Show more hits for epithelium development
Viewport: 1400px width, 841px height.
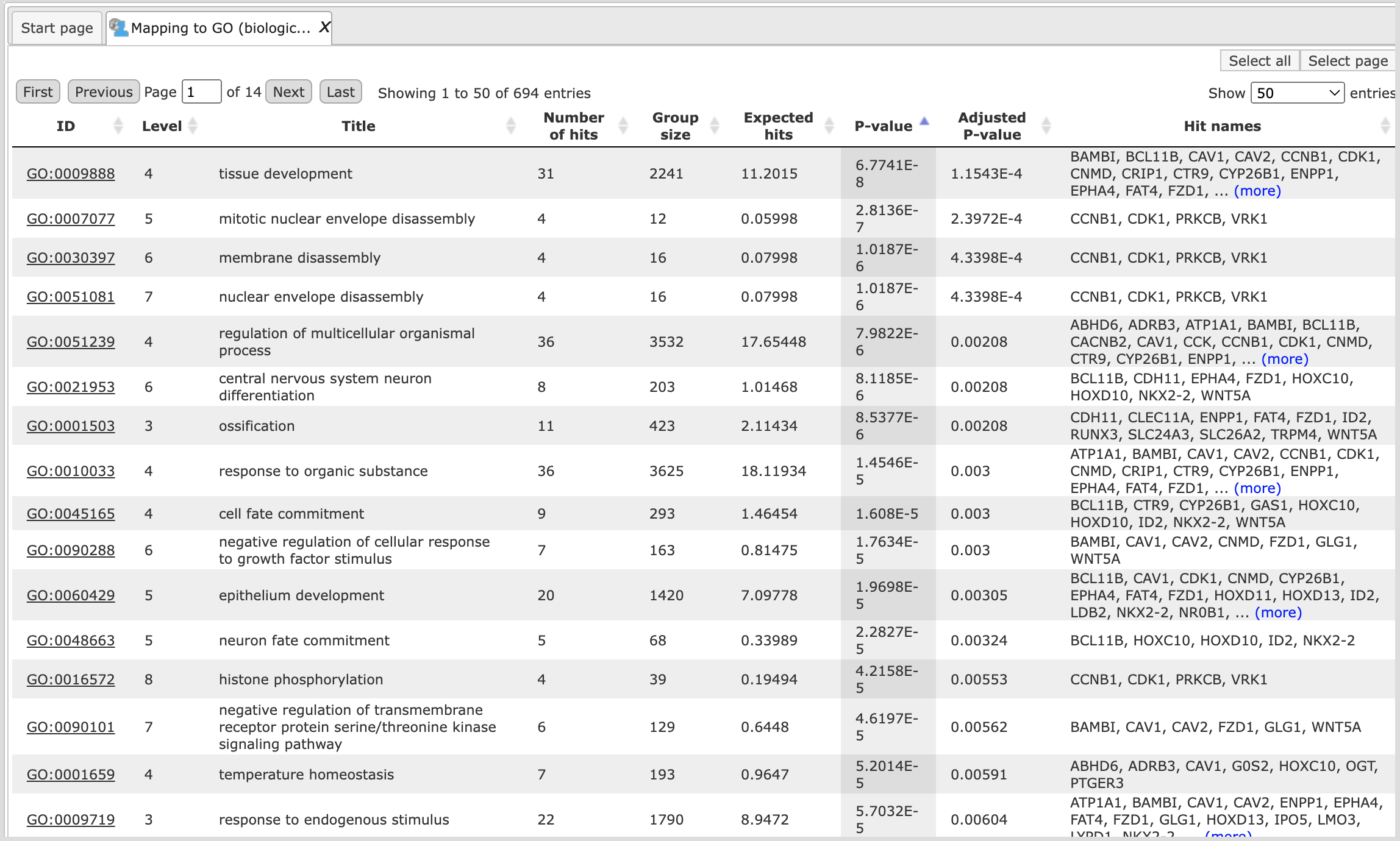pyautogui.click(x=1278, y=612)
